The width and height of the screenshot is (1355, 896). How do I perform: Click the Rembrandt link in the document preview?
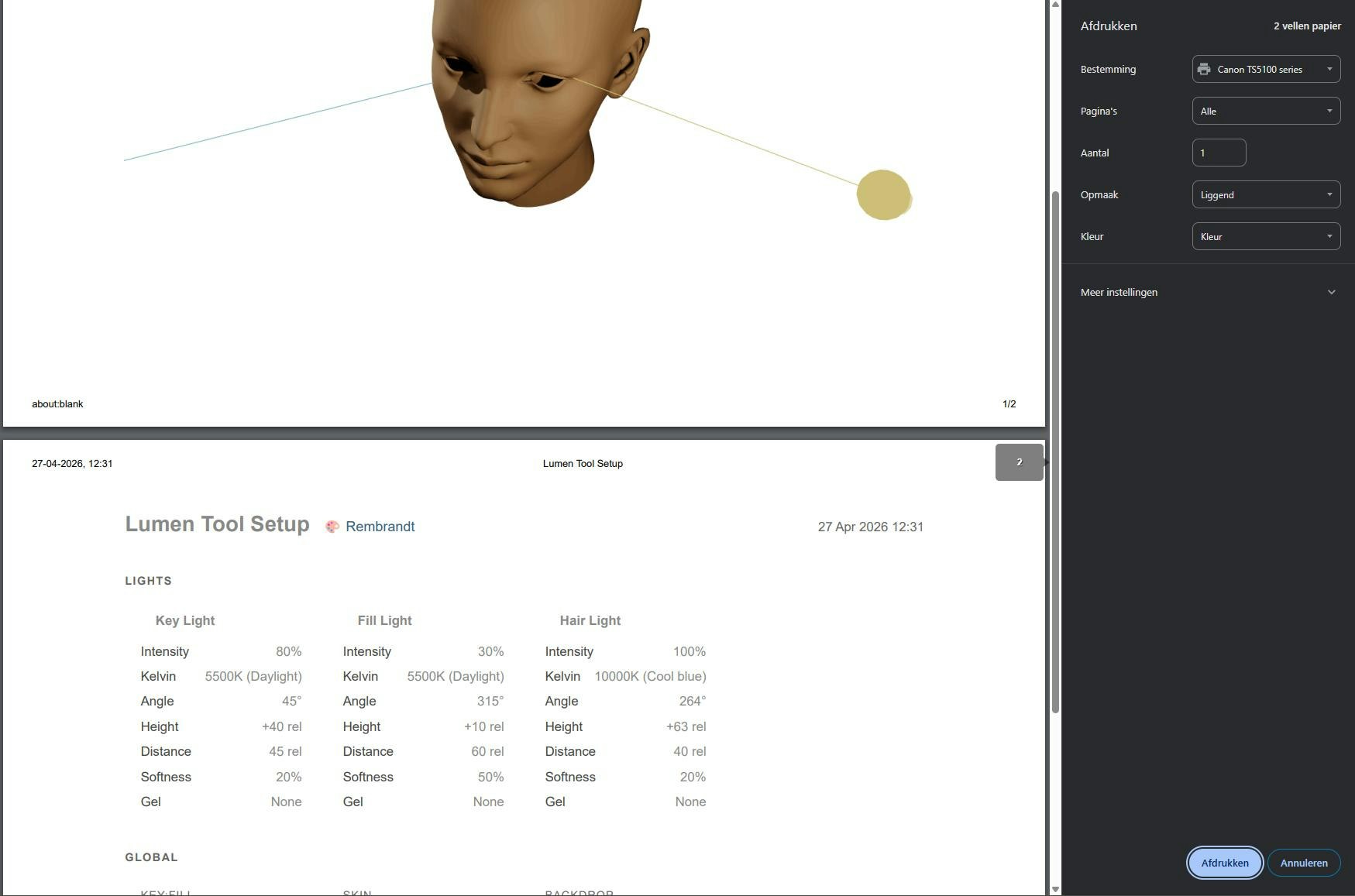[x=380, y=526]
